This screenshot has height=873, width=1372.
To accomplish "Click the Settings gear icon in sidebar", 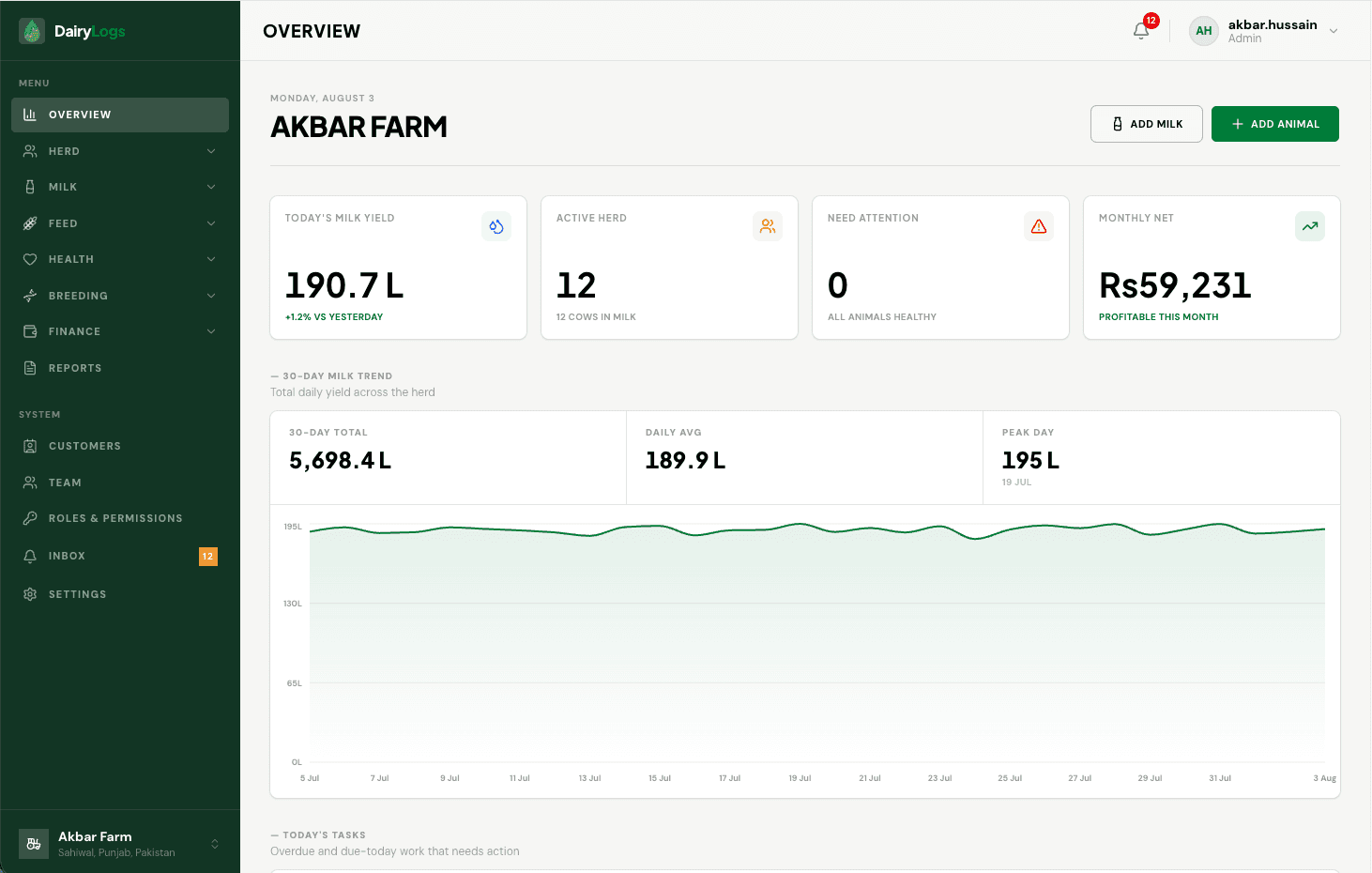I will coord(30,594).
